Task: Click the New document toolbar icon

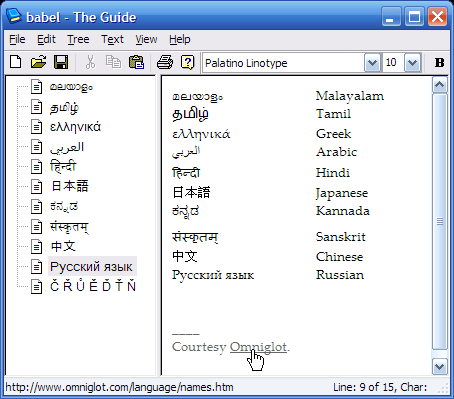Action: (x=16, y=62)
